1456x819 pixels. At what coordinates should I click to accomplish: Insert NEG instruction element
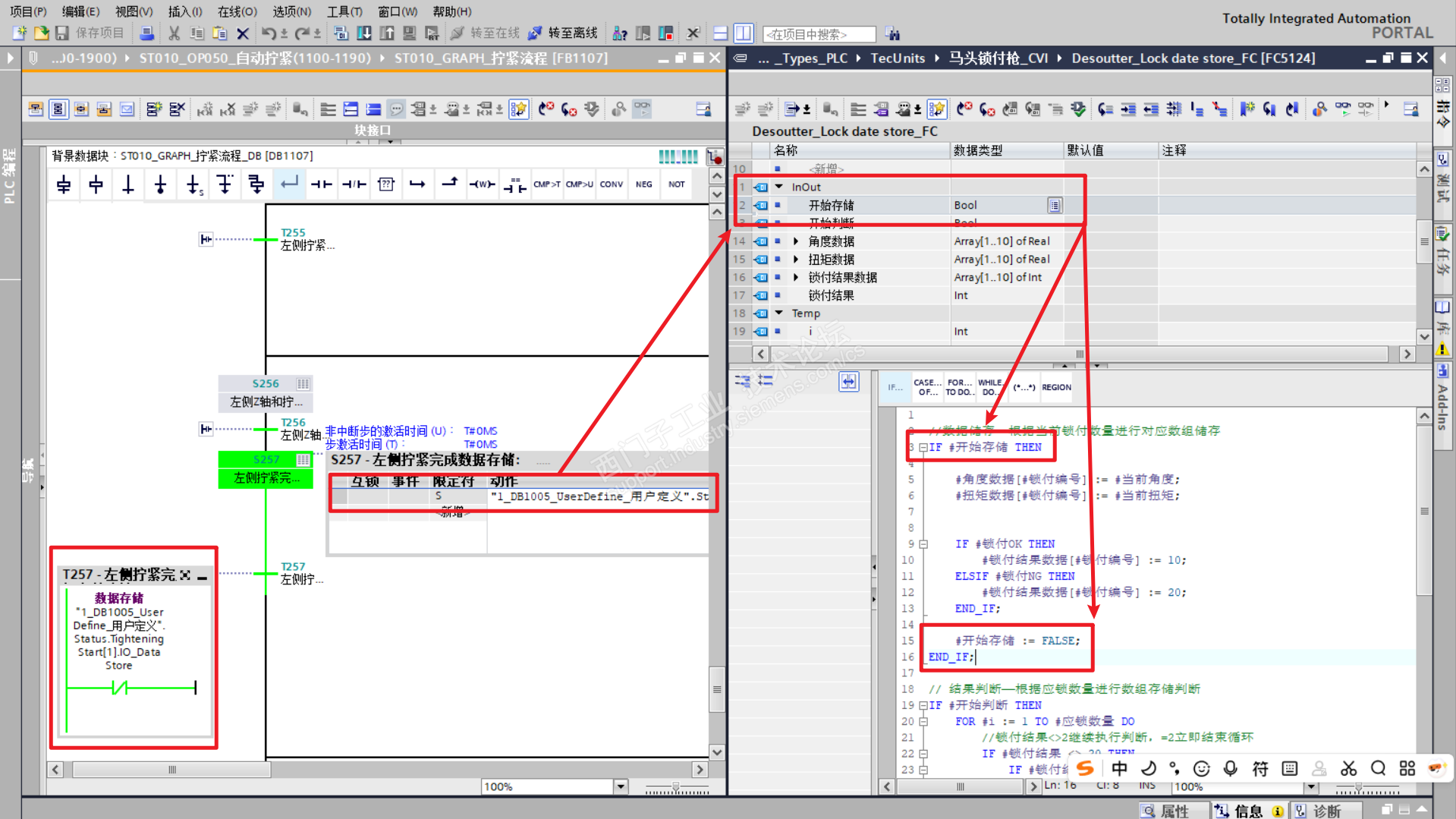click(x=644, y=184)
